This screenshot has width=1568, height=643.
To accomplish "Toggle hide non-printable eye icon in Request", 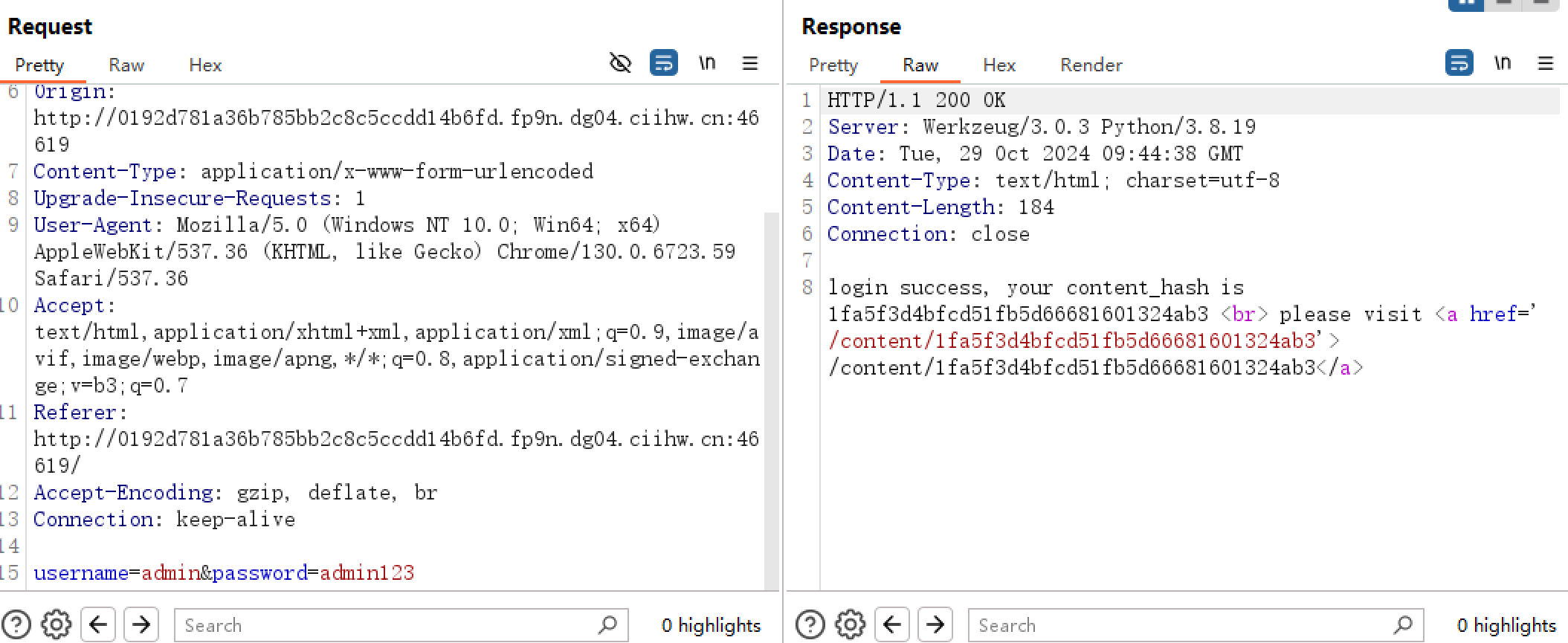I will pos(620,63).
